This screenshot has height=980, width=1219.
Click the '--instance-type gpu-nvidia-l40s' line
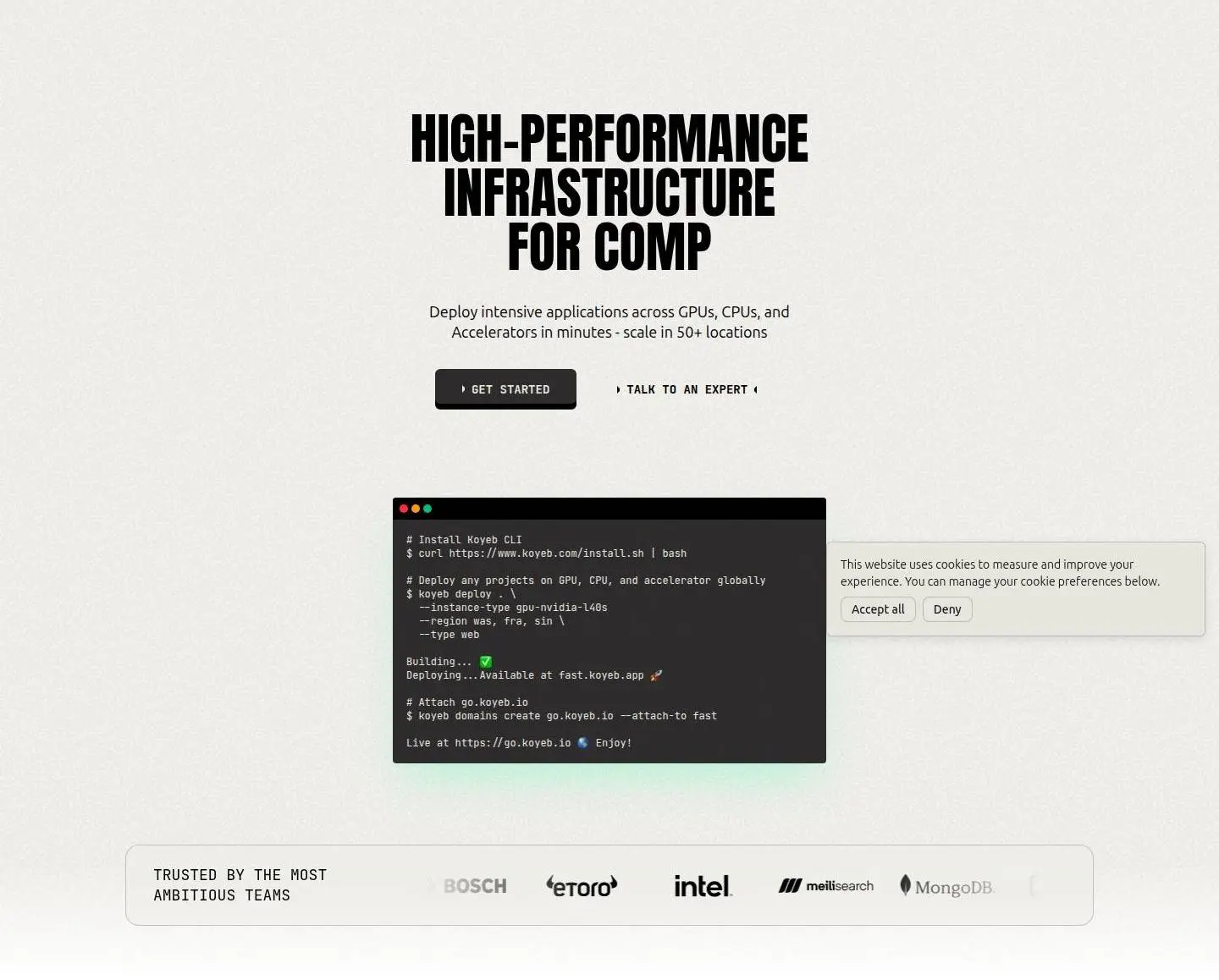(513, 608)
